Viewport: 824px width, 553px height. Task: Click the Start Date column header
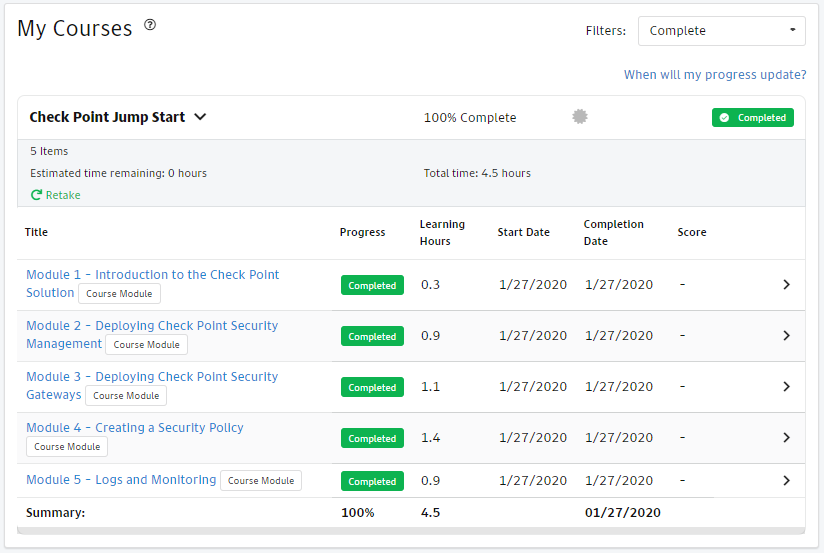tap(523, 232)
